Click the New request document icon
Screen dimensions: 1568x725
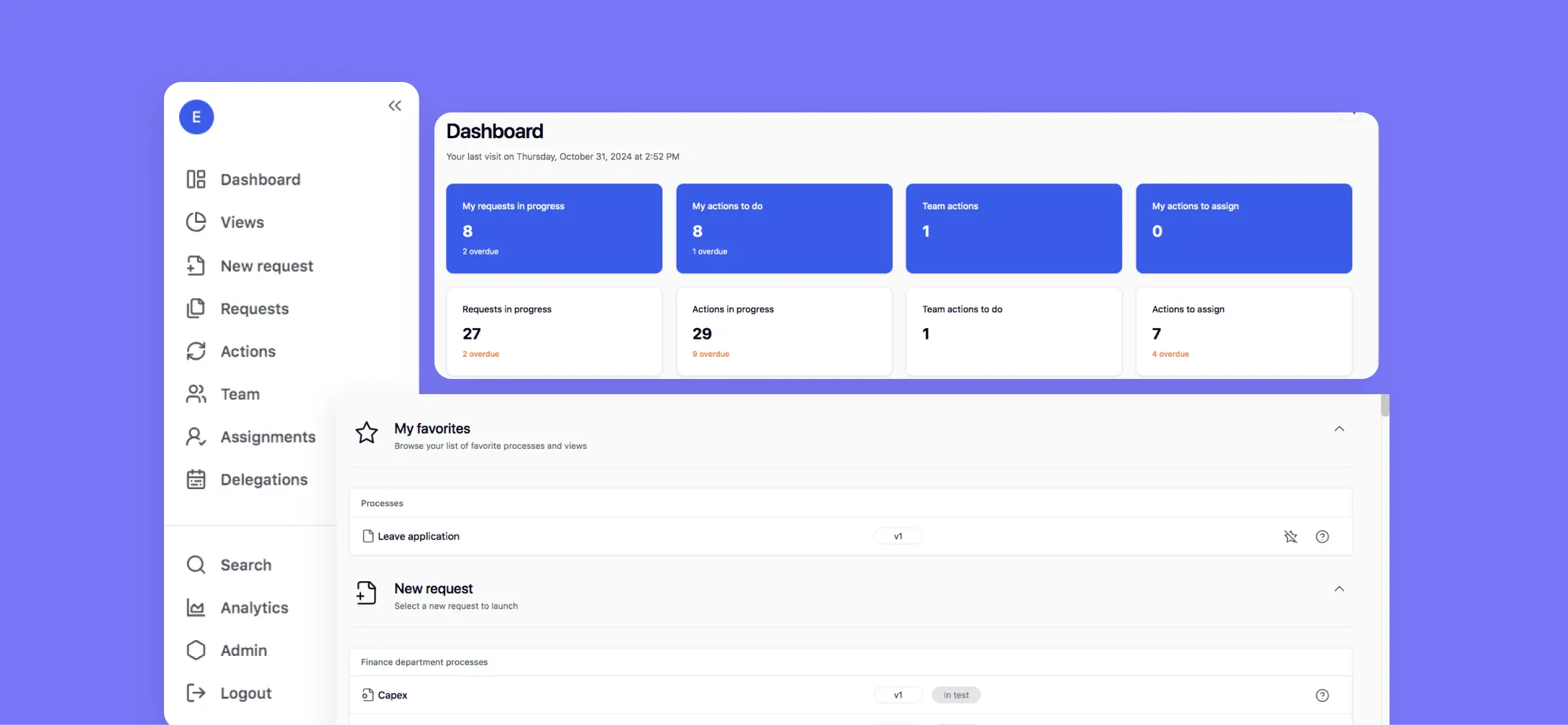pyautogui.click(x=366, y=593)
